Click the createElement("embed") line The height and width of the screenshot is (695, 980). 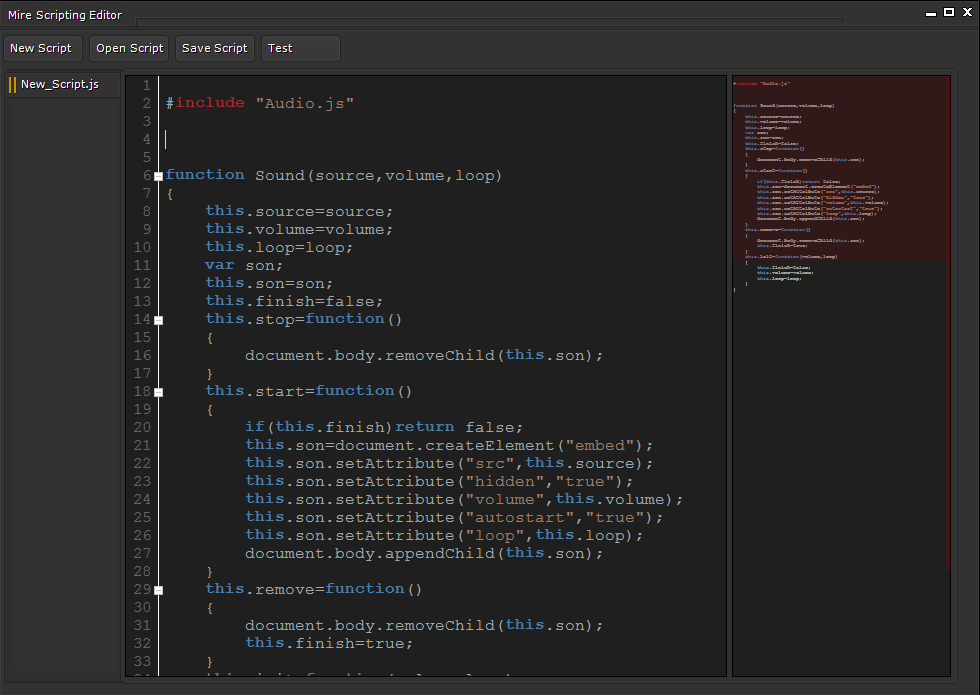tap(449, 446)
